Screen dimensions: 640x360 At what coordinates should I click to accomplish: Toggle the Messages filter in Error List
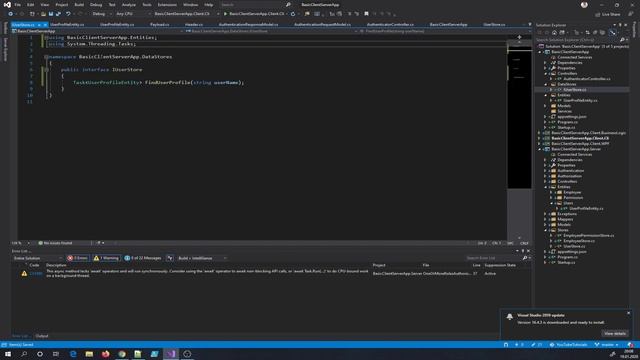coord(143,258)
